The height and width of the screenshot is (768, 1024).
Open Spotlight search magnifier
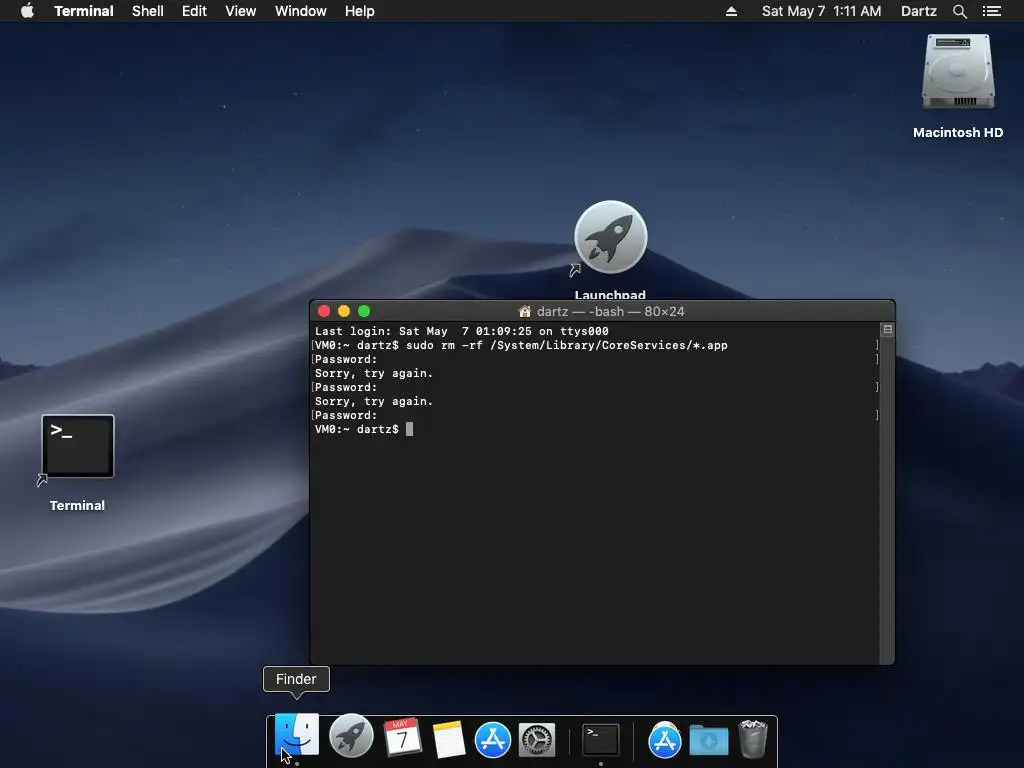click(x=959, y=11)
